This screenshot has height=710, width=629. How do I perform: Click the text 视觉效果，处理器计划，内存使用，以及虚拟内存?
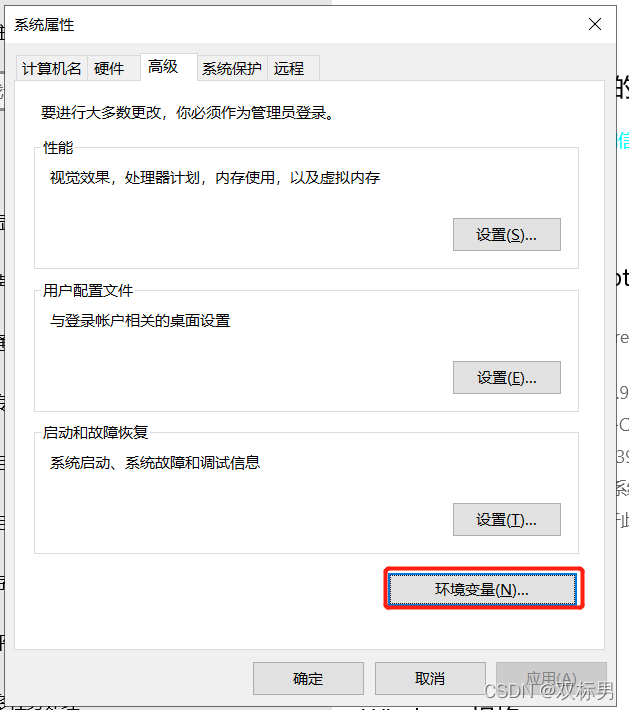click(x=215, y=178)
